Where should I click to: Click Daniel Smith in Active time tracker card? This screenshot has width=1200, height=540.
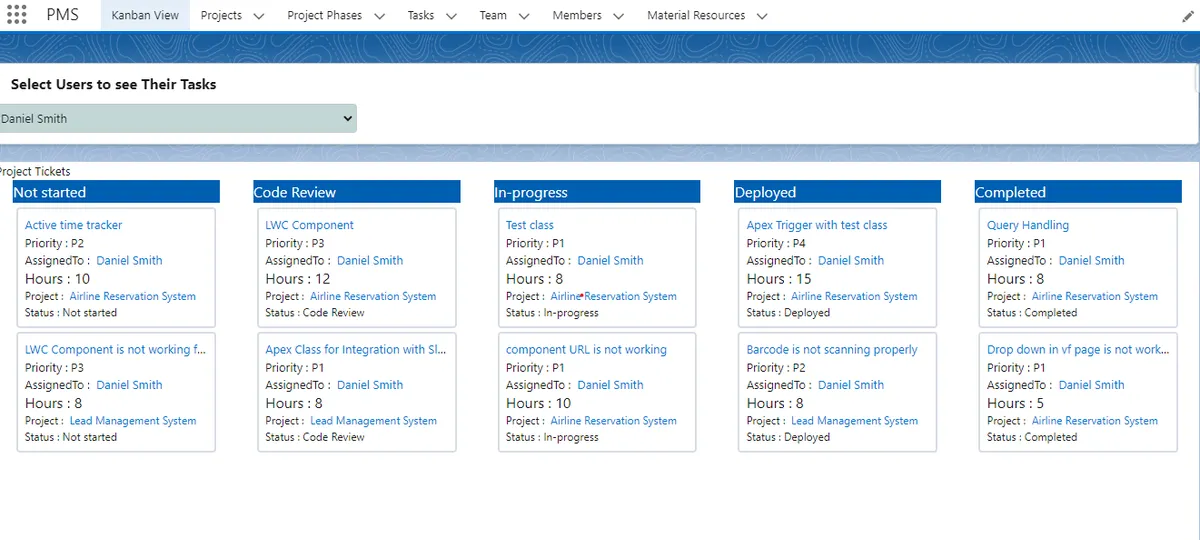coord(129,260)
